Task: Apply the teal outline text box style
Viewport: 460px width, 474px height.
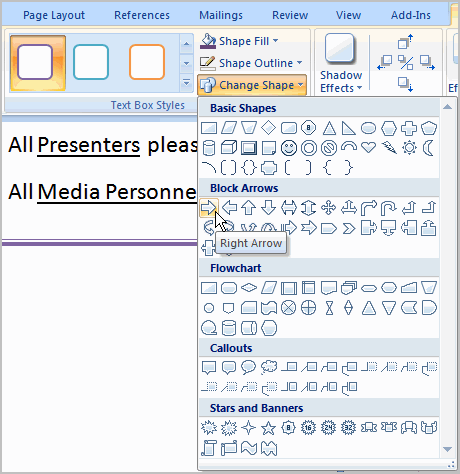Action: pos(91,62)
